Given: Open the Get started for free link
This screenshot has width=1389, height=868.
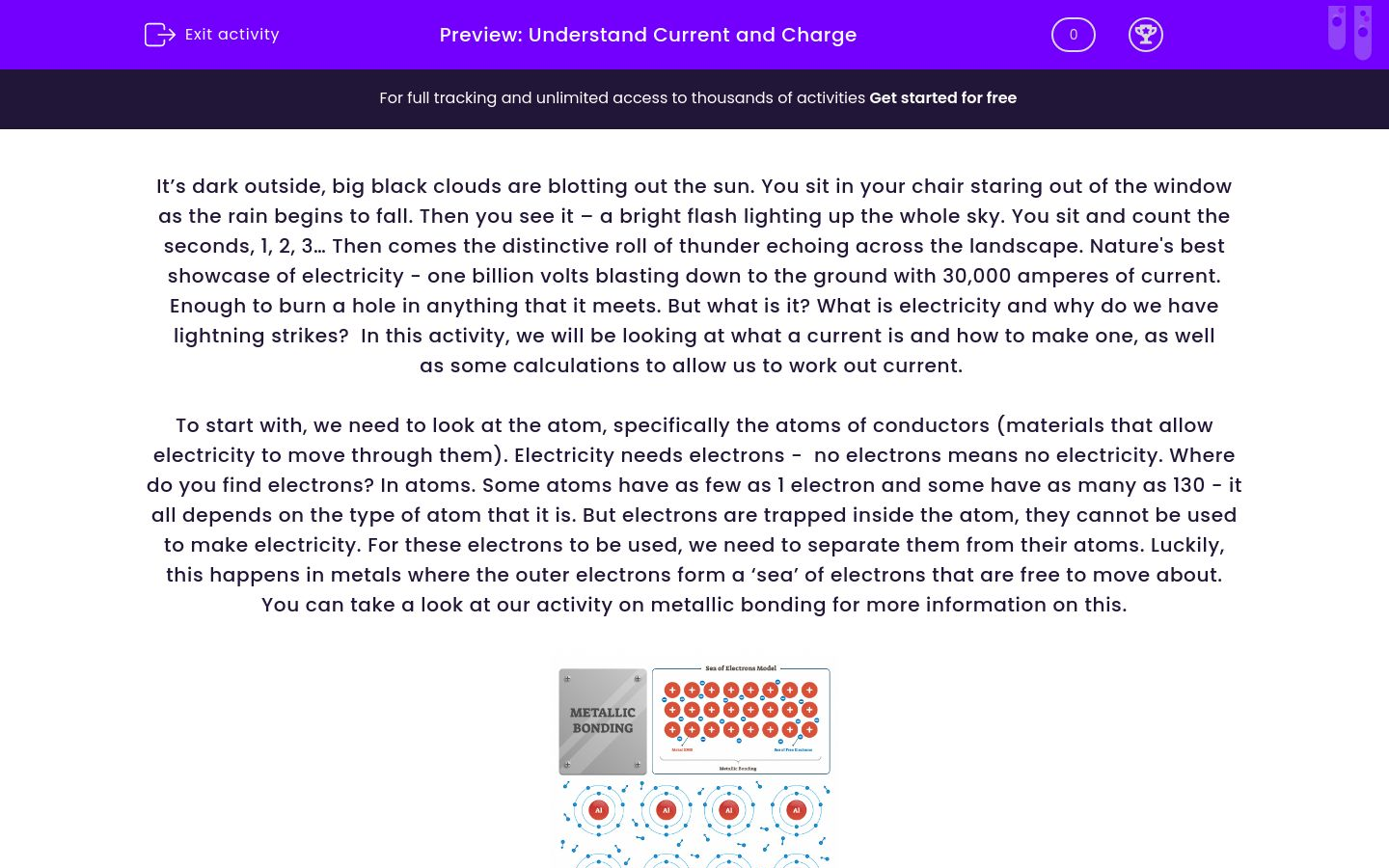Looking at the screenshot, I should (942, 98).
